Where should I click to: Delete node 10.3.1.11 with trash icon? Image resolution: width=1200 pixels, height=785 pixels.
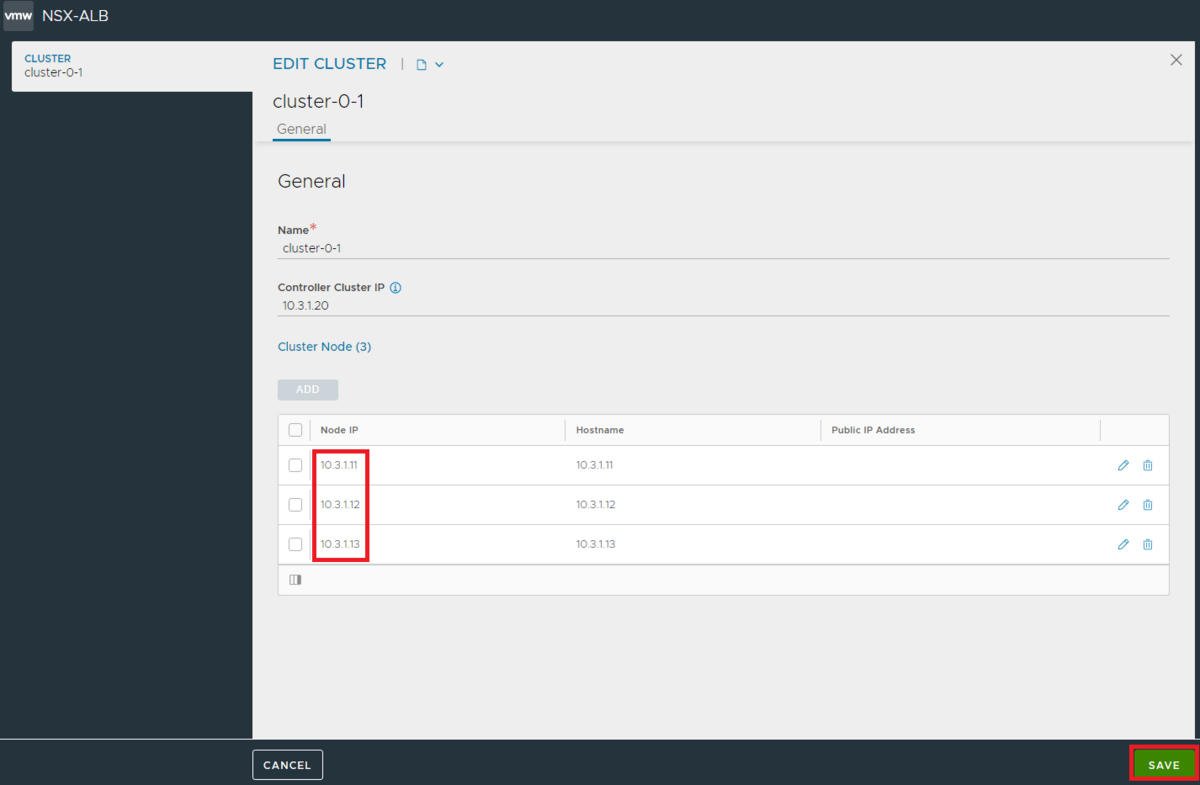(1148, 465)
